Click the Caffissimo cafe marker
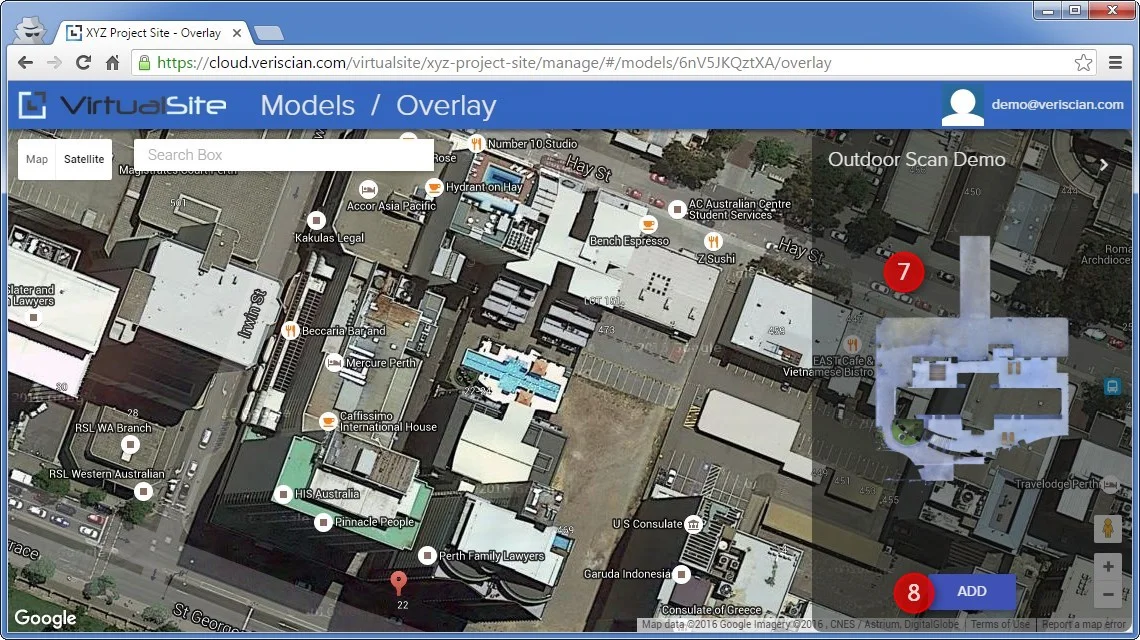The width and height of the screenshot is (1140, 640). coord(329,421)
